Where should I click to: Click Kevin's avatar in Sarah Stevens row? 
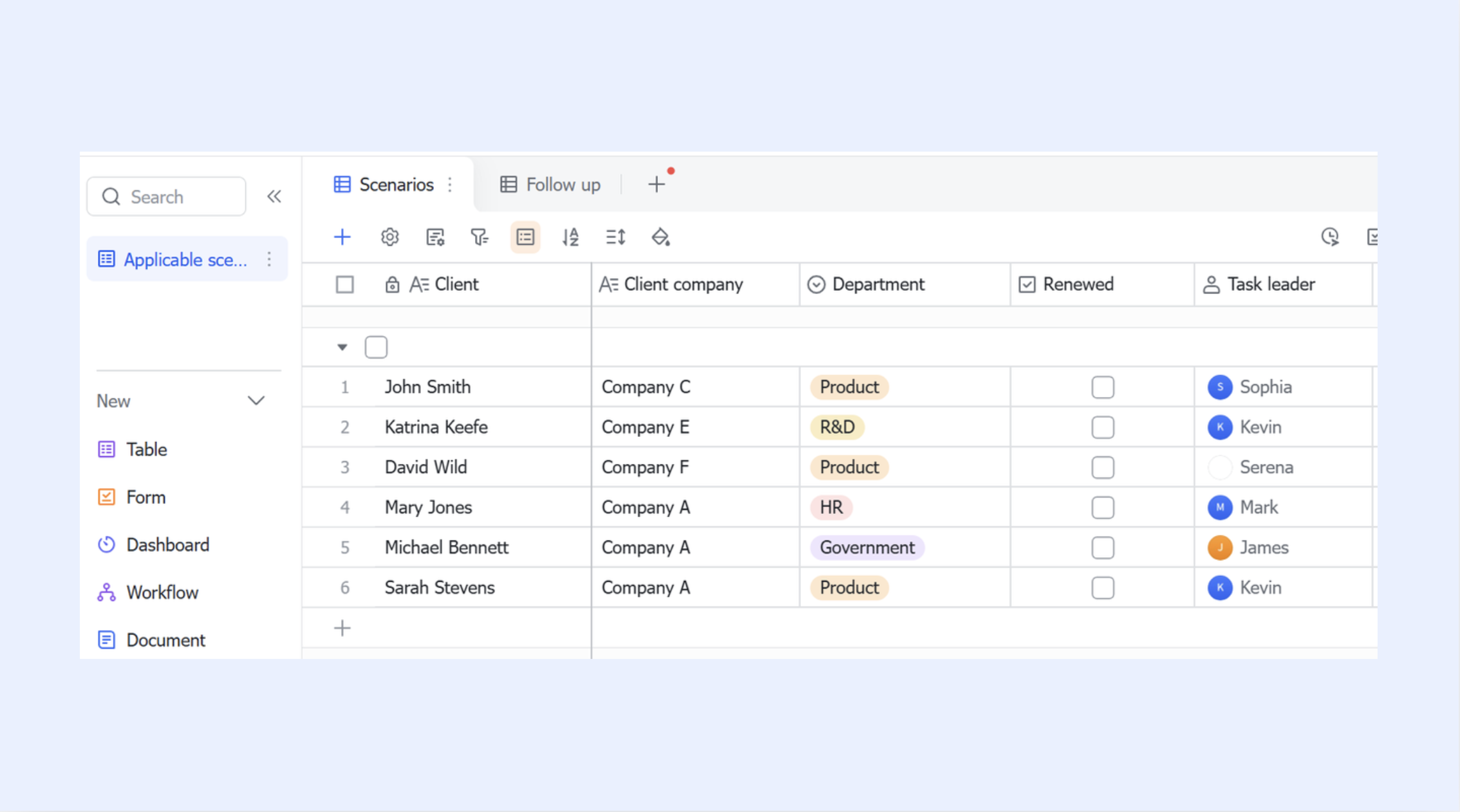1220,587
